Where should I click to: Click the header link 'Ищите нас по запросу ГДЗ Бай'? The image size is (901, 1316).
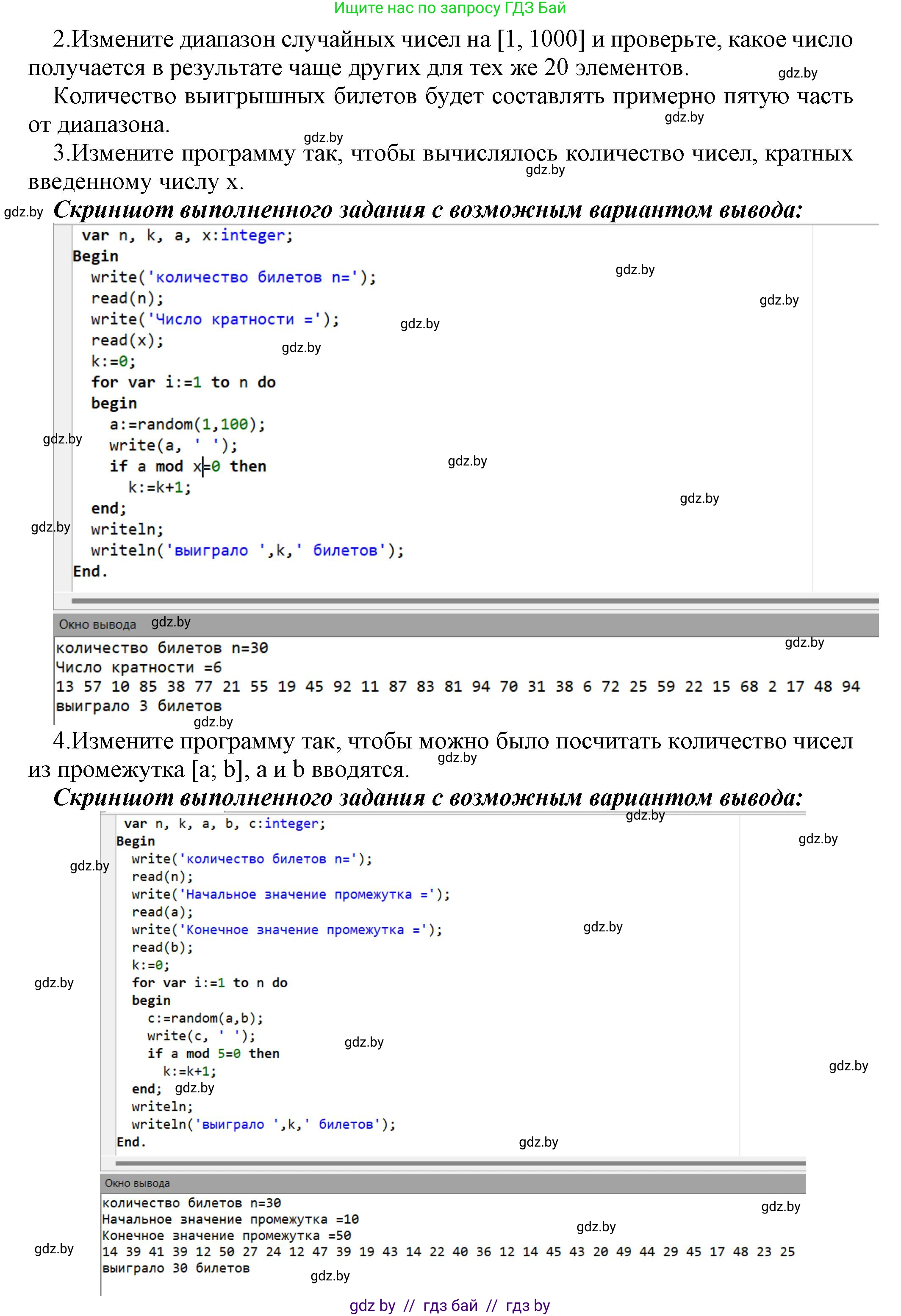tap(449, 8)
